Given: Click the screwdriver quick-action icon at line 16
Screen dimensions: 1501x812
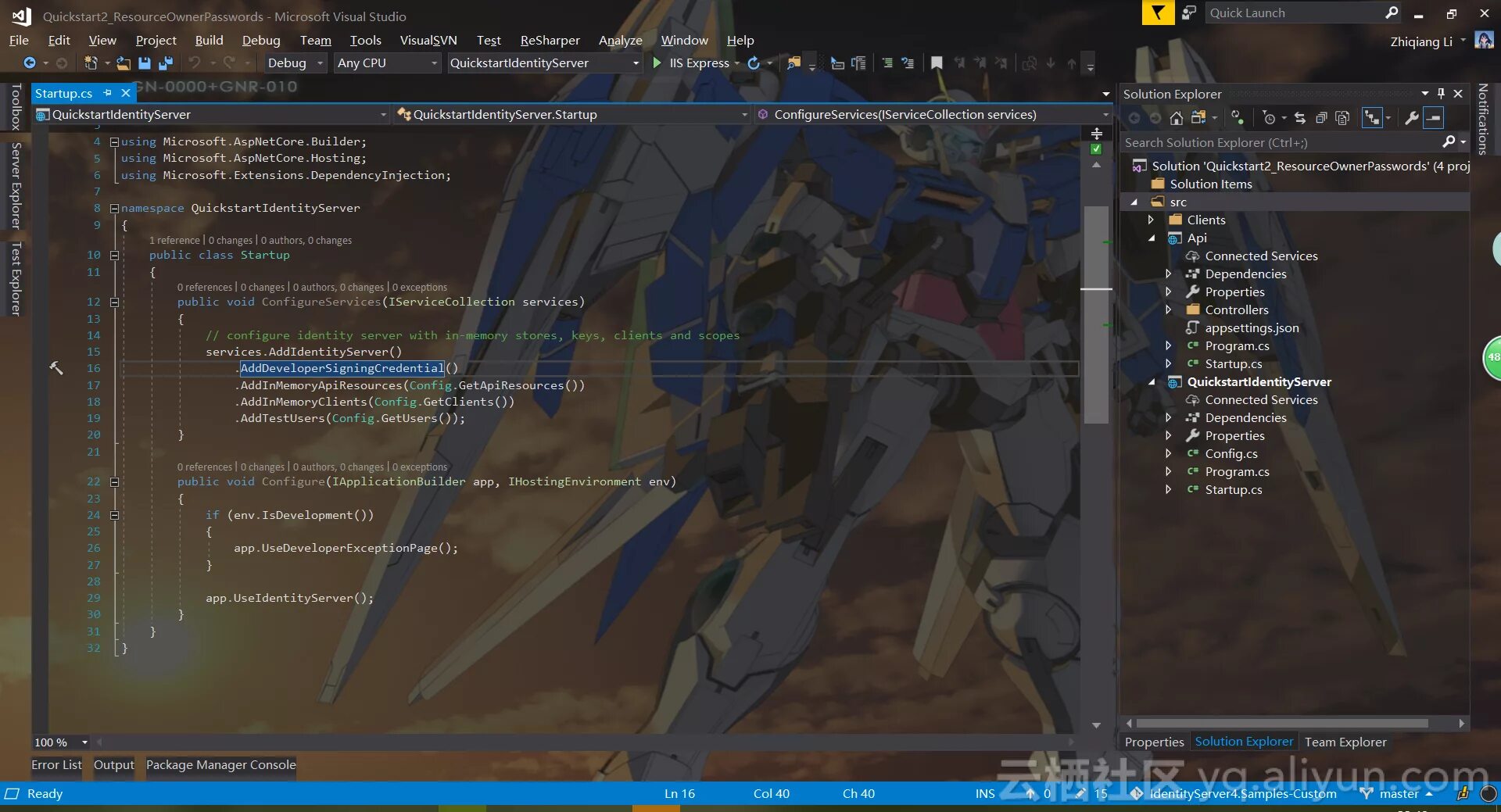Looking at the screenshot, I should (x=56, y=368).
